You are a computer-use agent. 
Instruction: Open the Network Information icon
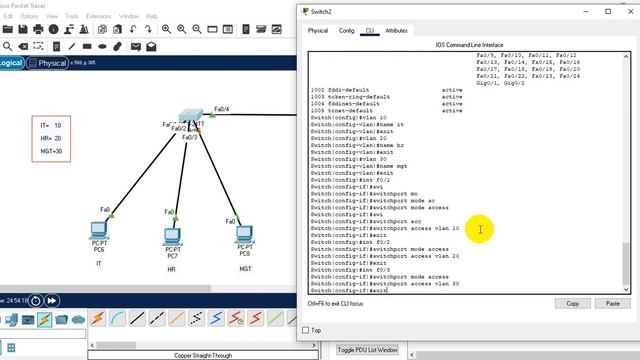tap(53, 29)
